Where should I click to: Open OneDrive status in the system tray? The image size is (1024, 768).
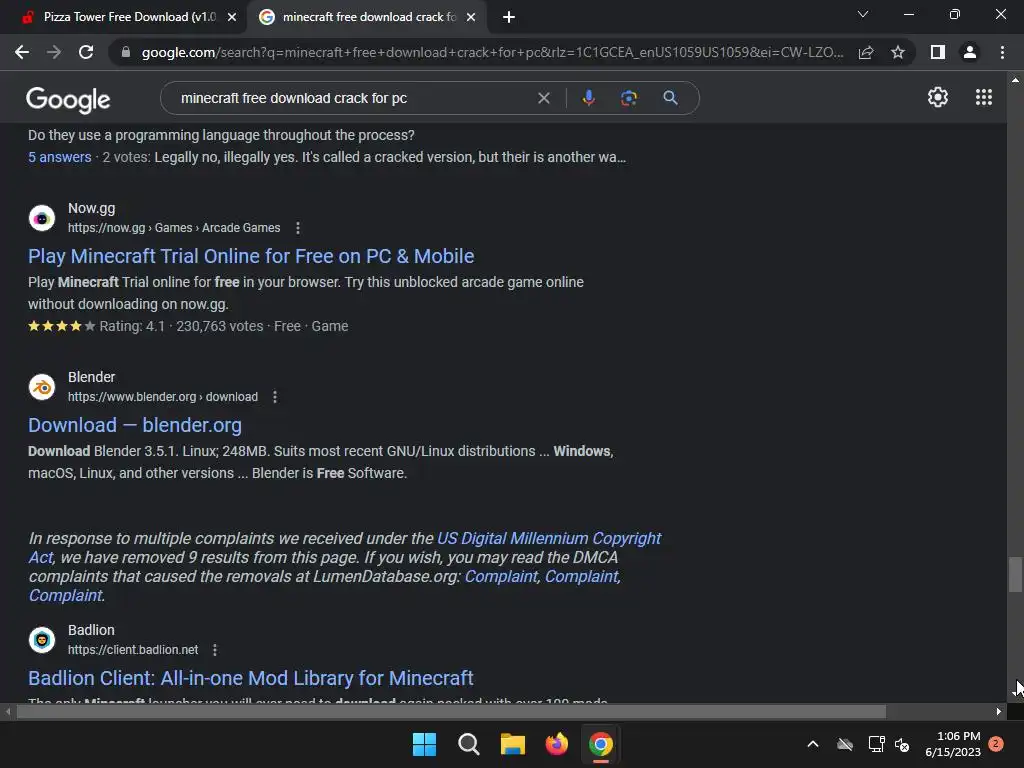(845, 744)
